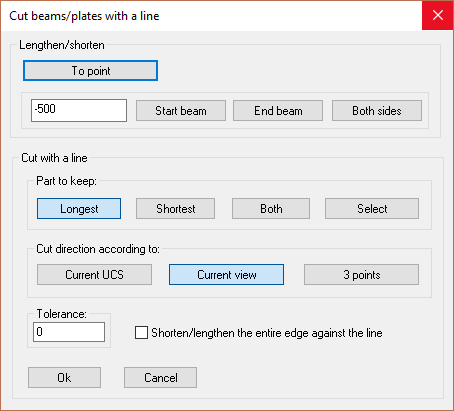Click the Shorten/lengthen entire edge label text
The image size is (454, 411).
coord(267,333)
